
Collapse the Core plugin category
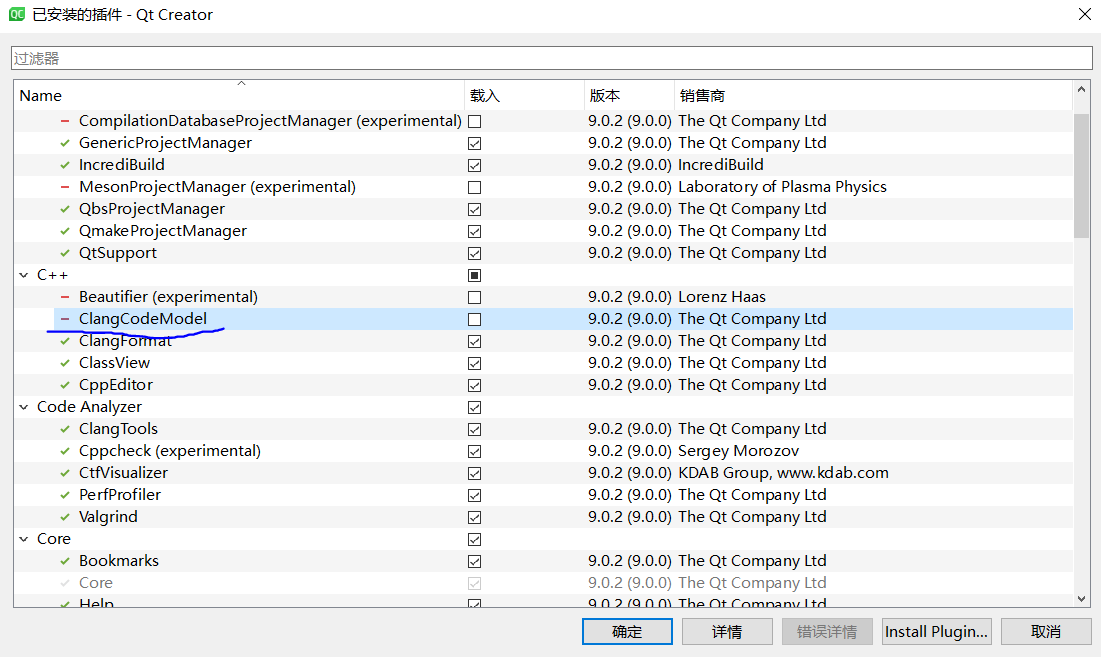click(25, 539)
